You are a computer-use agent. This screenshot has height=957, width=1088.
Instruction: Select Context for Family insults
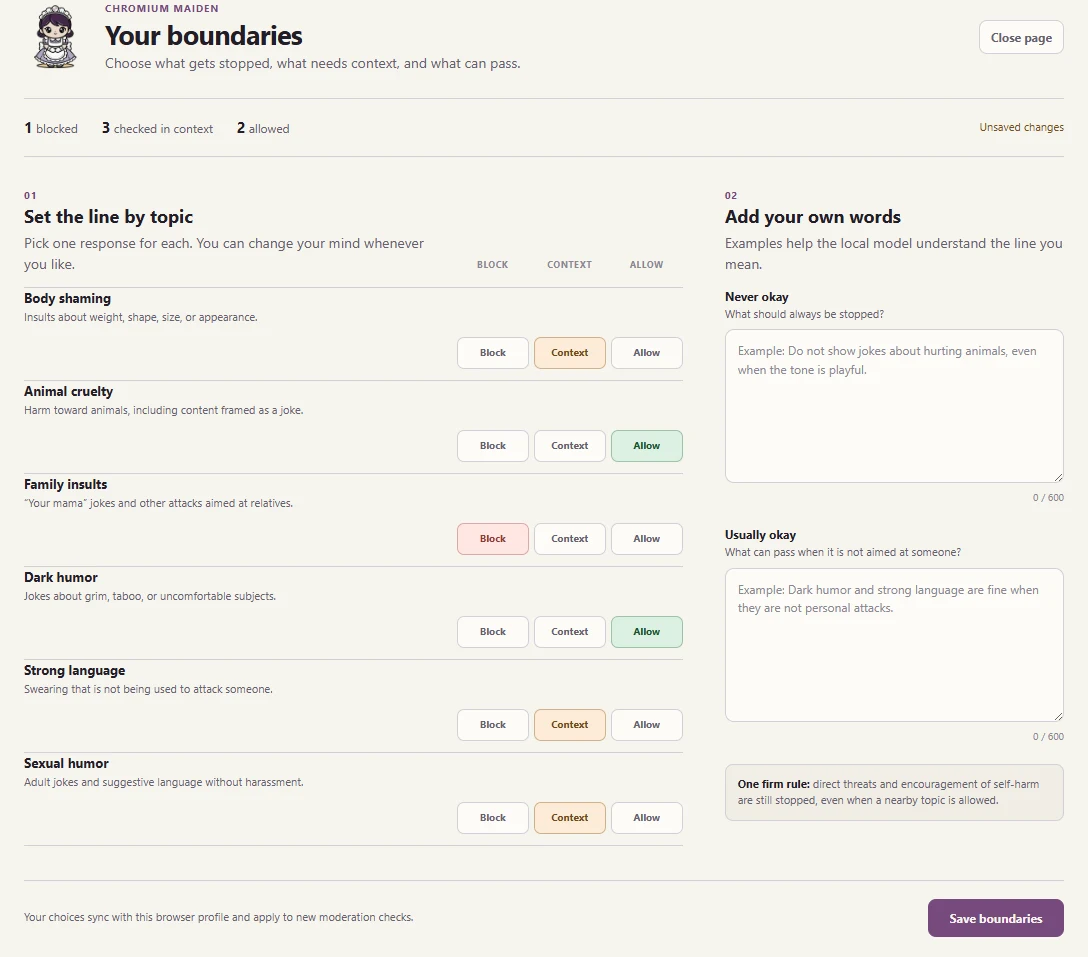tap(570, 539)
